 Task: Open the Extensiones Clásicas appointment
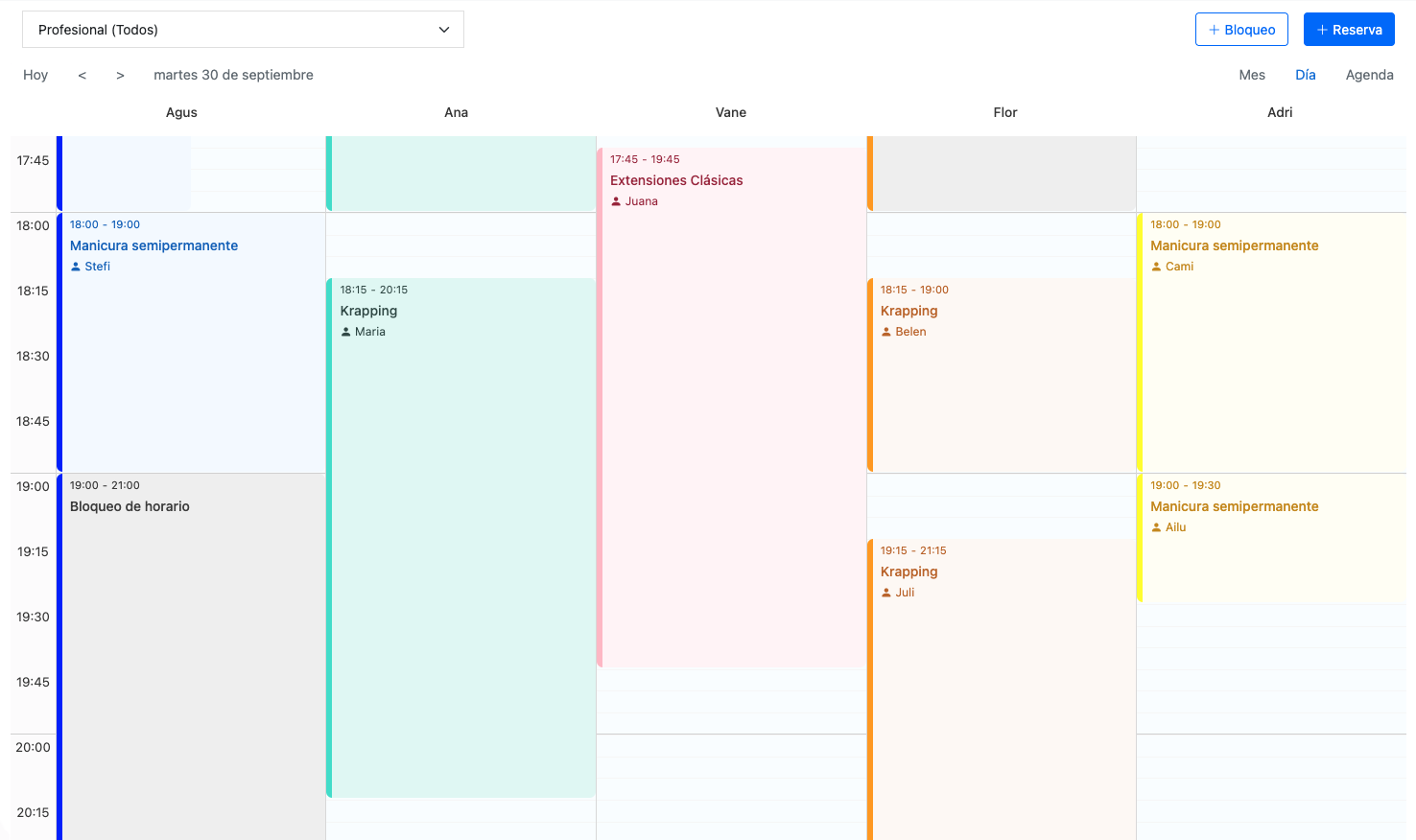tap(676, 180)
